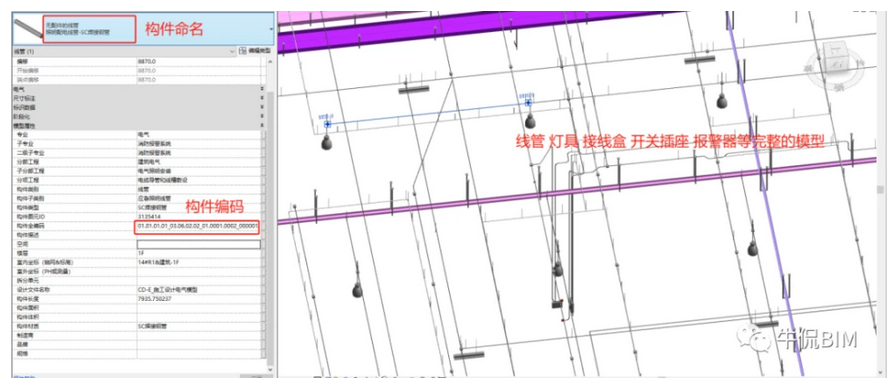Open the 线管 (1) instance filter dropdown
The image size is (890, 385).
[232, 51]
